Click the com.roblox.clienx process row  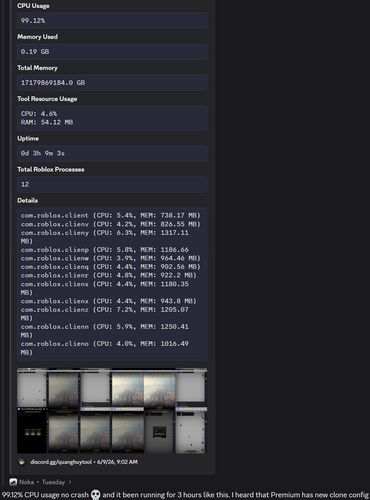109,301
